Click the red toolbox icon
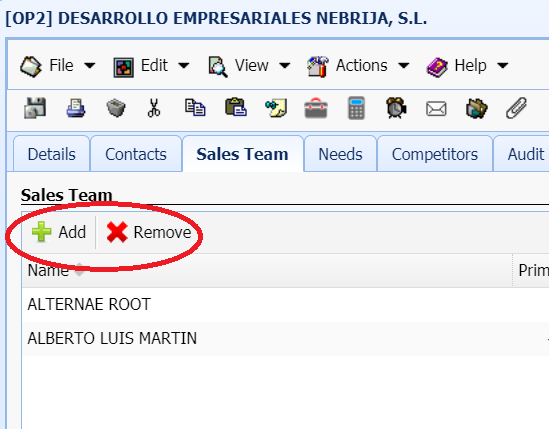 316,108
